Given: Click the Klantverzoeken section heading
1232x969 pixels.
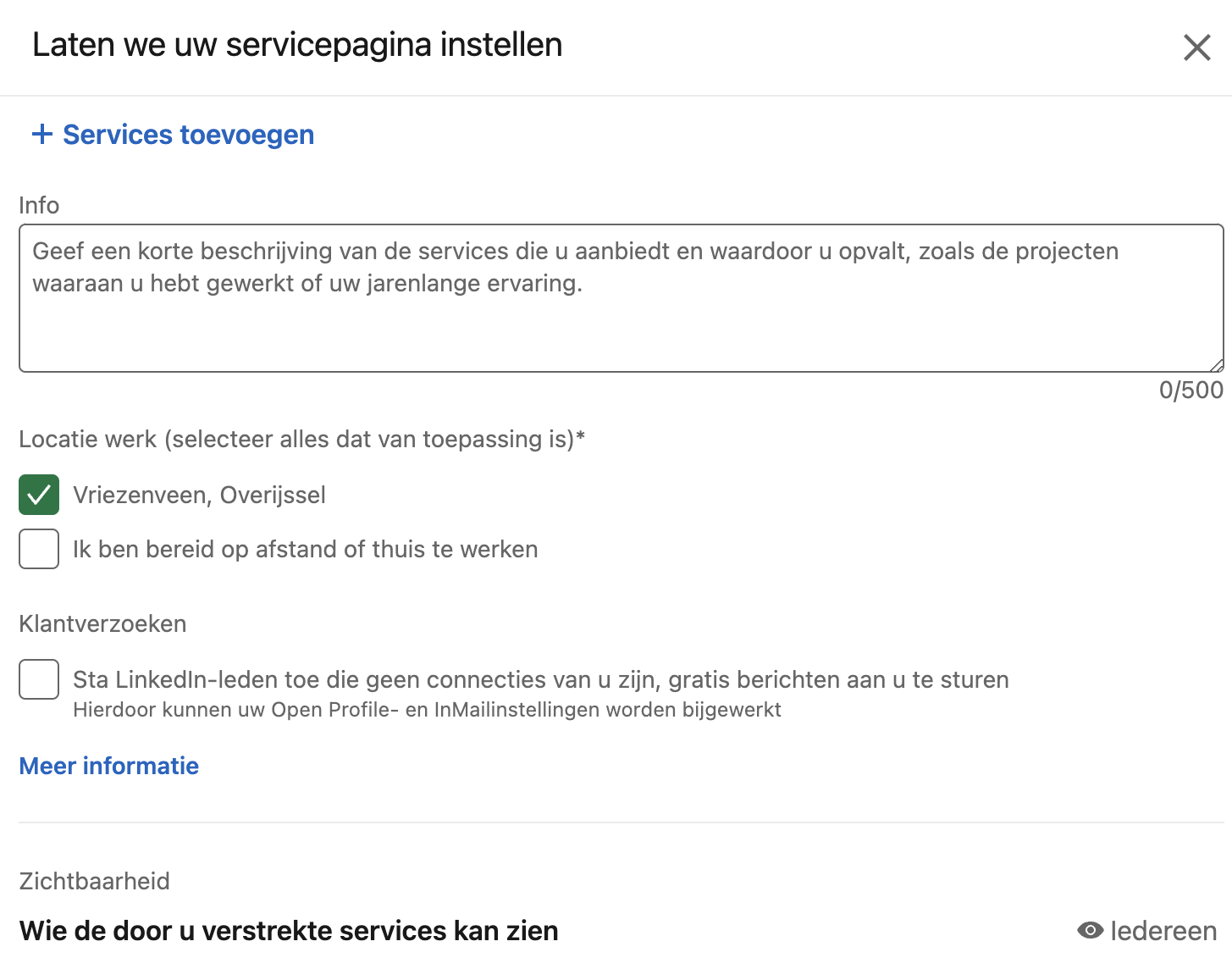Looking at the screenshot, I should pyautogui.click(x=102, y=623).
